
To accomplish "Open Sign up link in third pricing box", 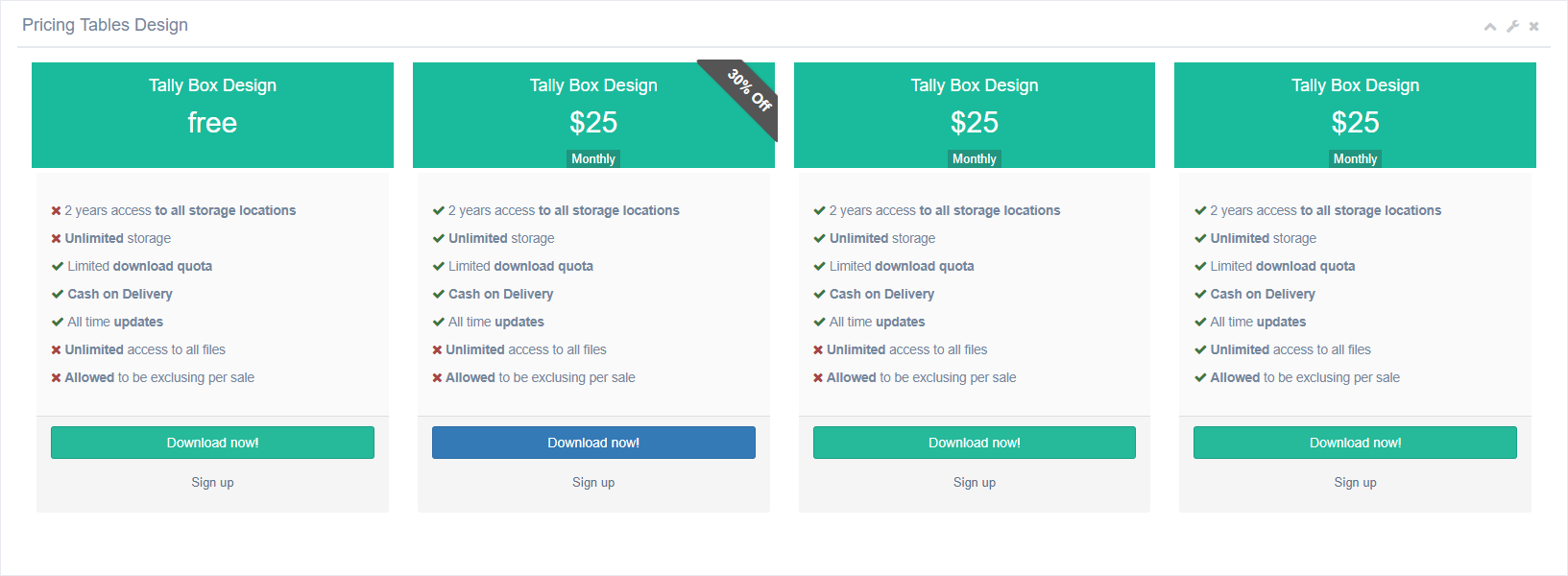I will (x=975, y=483).
